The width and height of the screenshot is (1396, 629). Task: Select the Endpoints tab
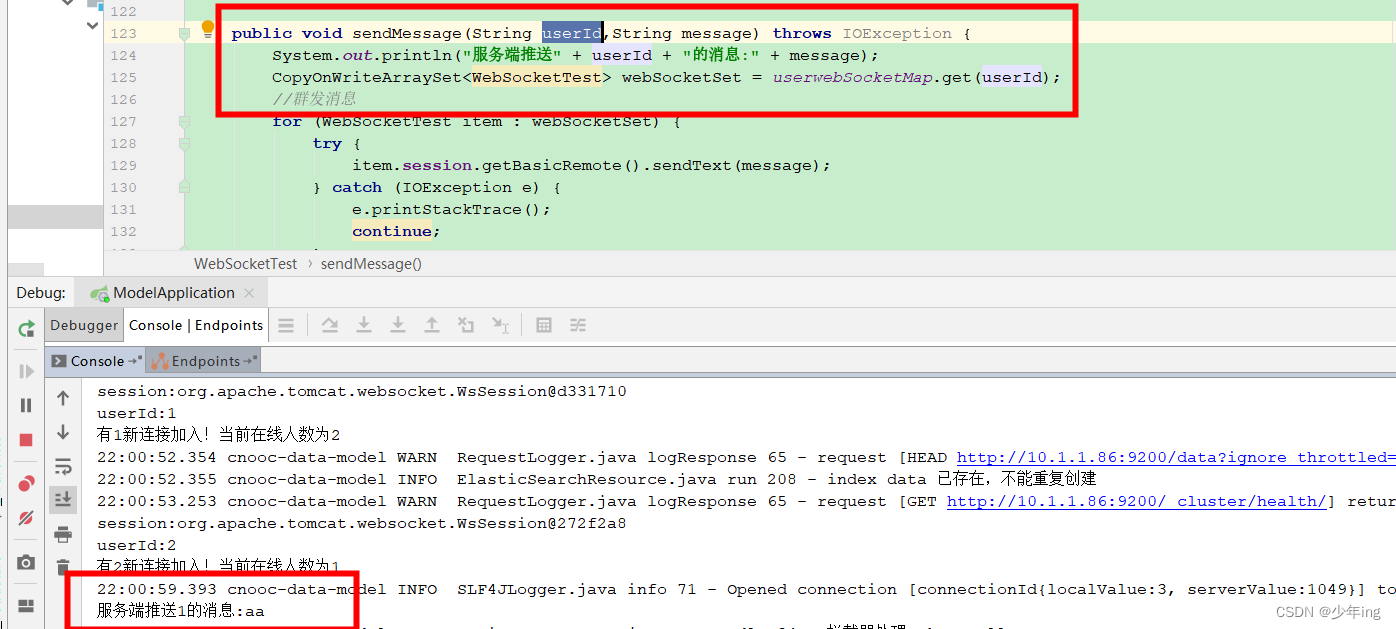(203, 361)
